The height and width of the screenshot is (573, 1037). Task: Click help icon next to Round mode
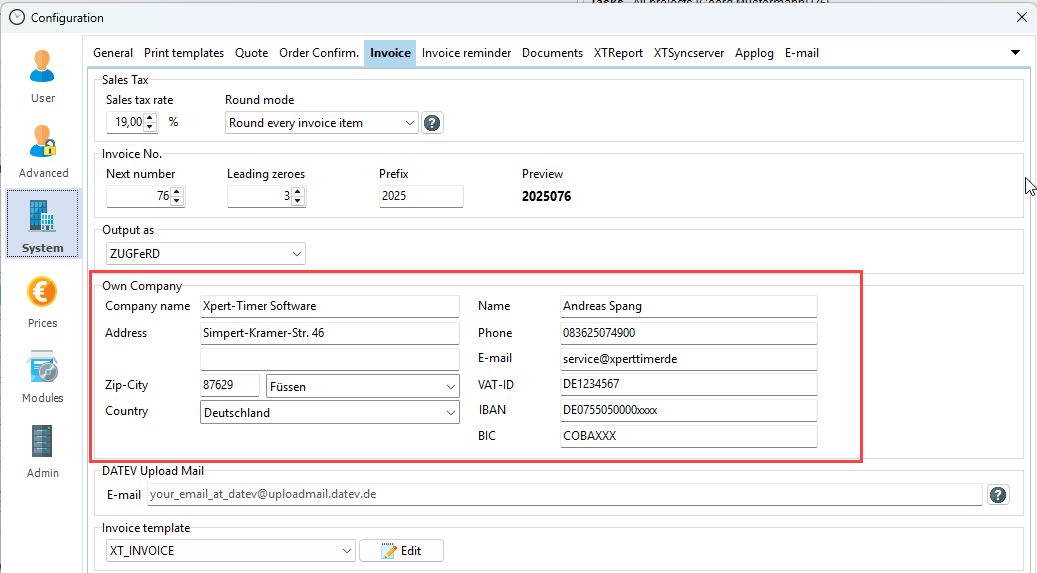[432, 123]
